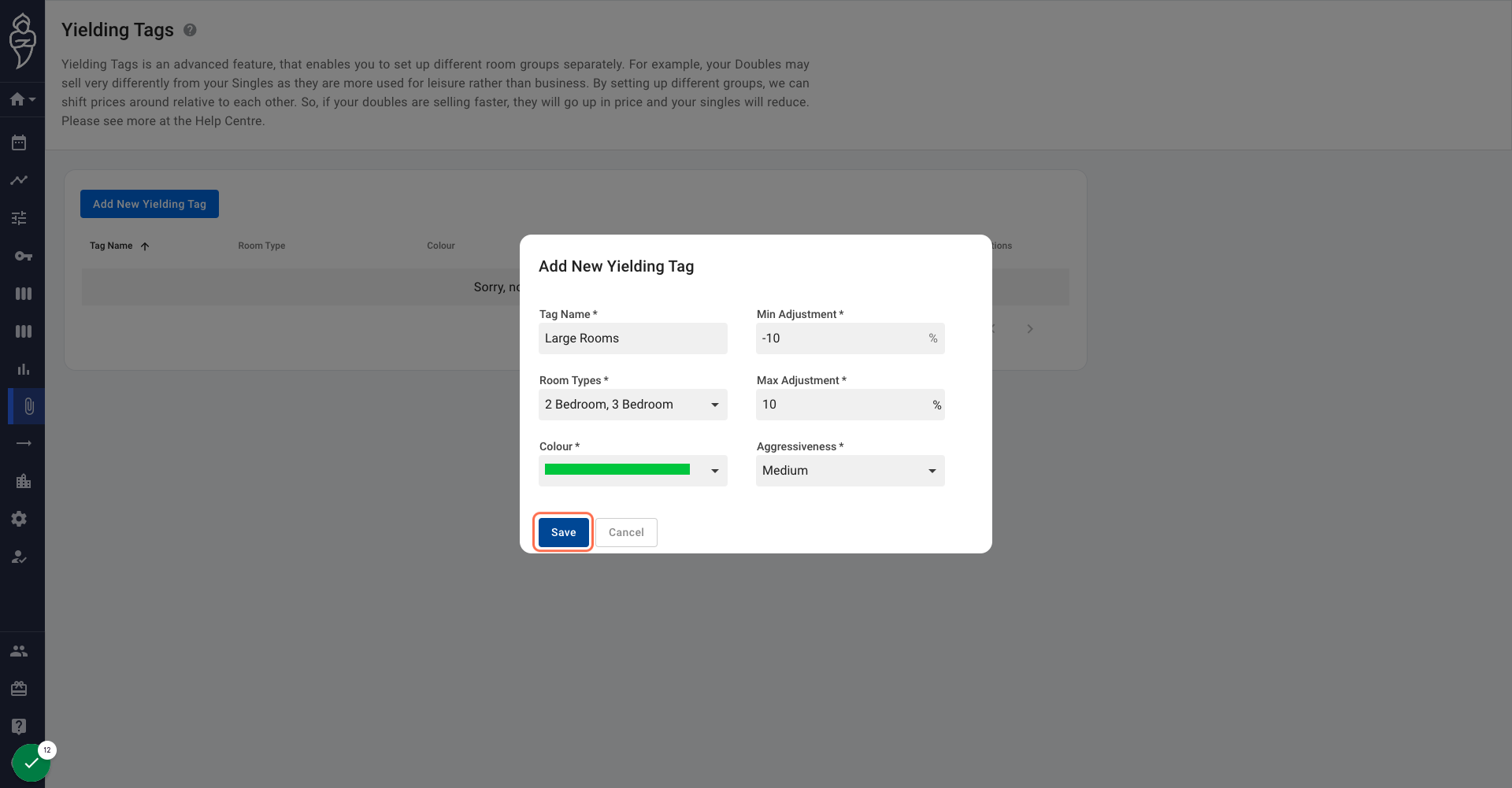Click the Save button in the dialog
Image resolution: width=1512 pixels, height=788 pixels.
click(x=563, y=532)
